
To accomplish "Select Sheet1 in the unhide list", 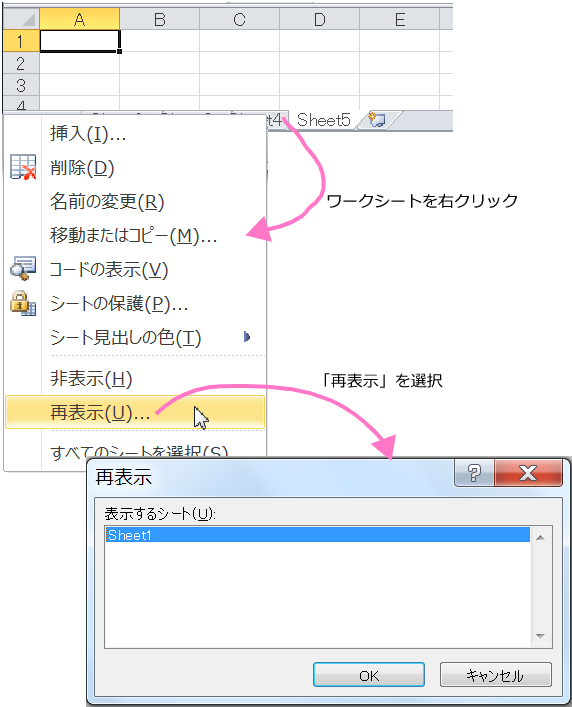I will coord(318,535).
